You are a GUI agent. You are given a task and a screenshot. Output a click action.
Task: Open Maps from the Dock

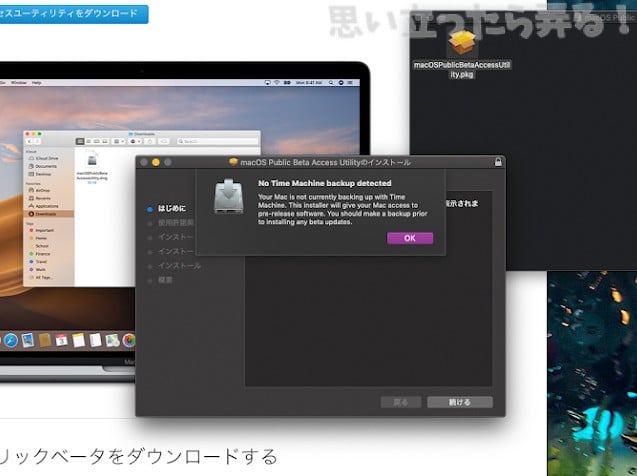(112, 340)
